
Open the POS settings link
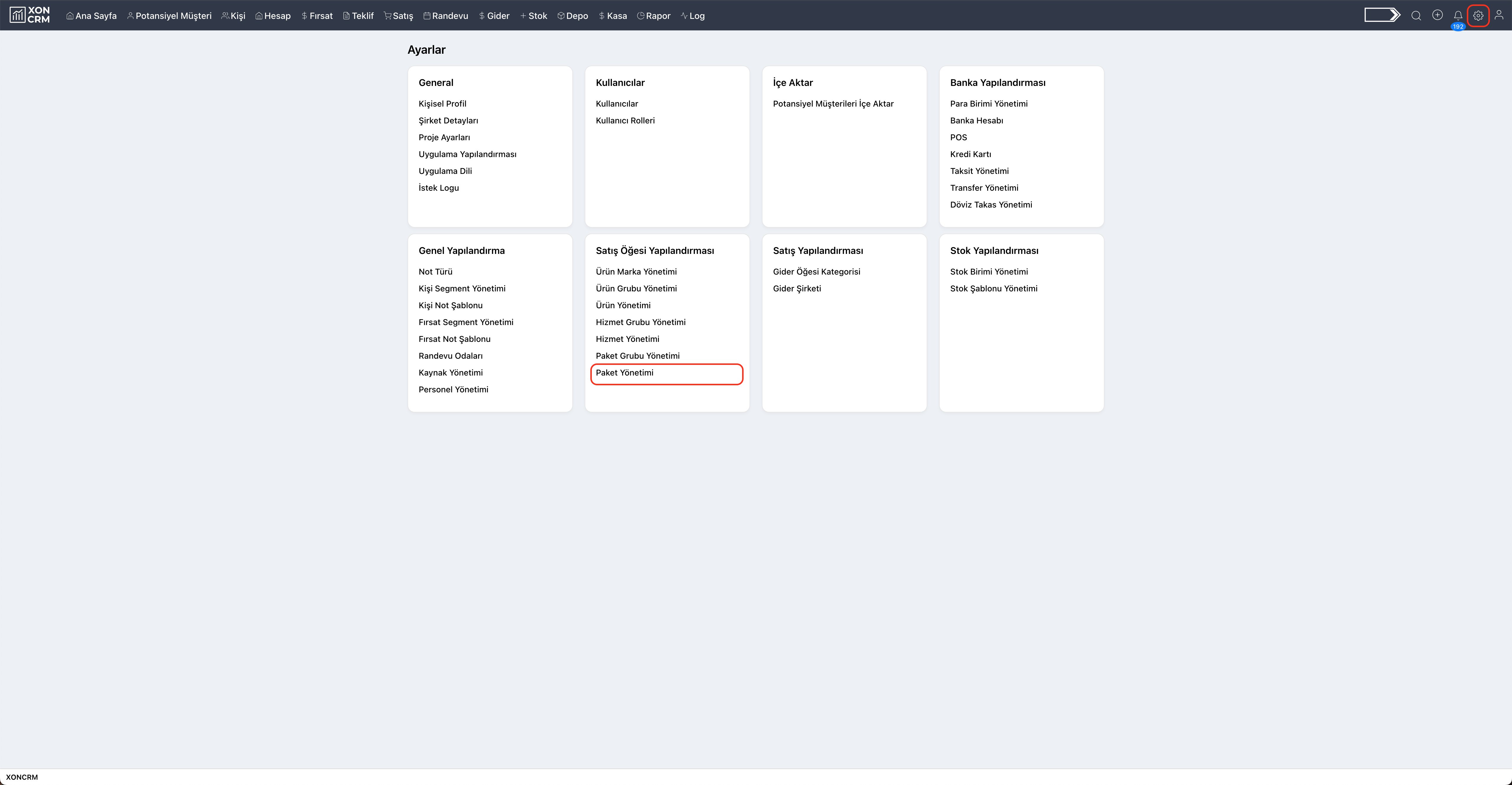(x=959, y=137)
